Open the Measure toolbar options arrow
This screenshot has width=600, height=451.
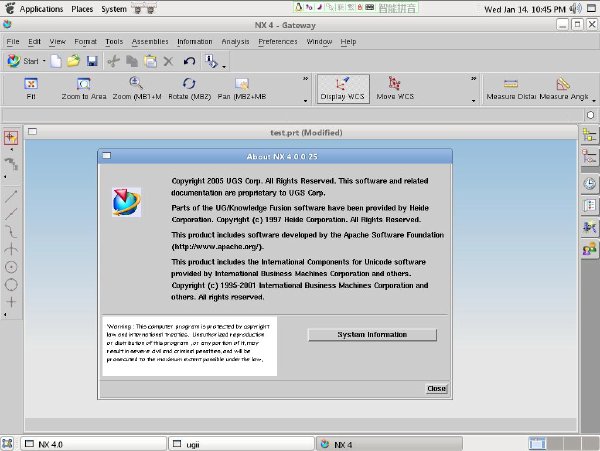pyautogui.click(x=594, y=101)
